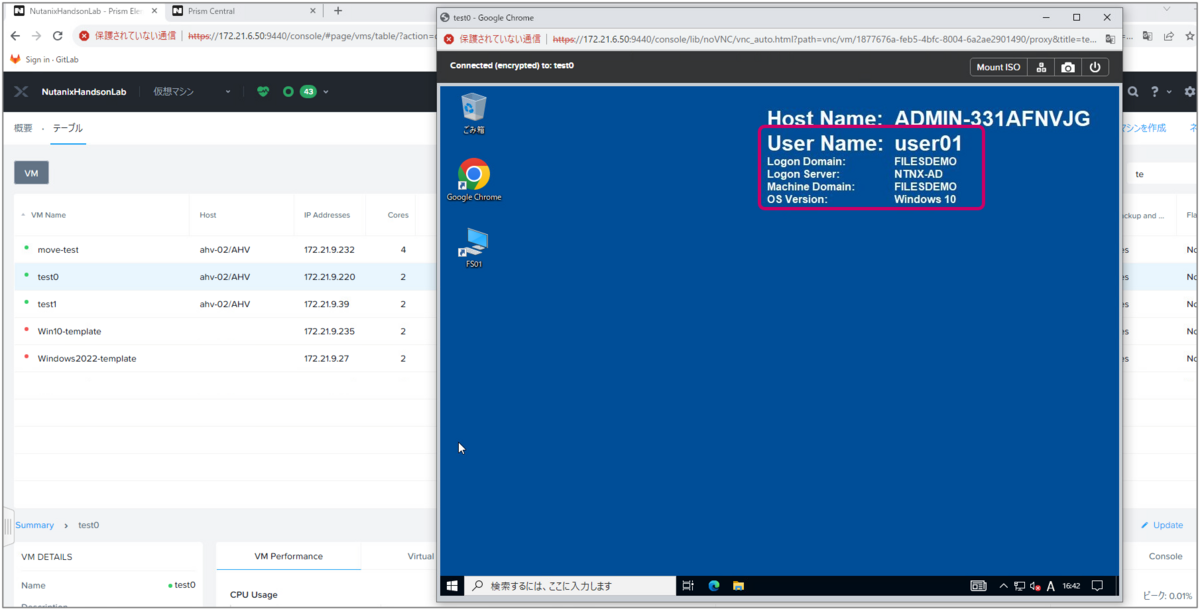
Task: Click the browser forward arrow
Action: tap(37, 35)
